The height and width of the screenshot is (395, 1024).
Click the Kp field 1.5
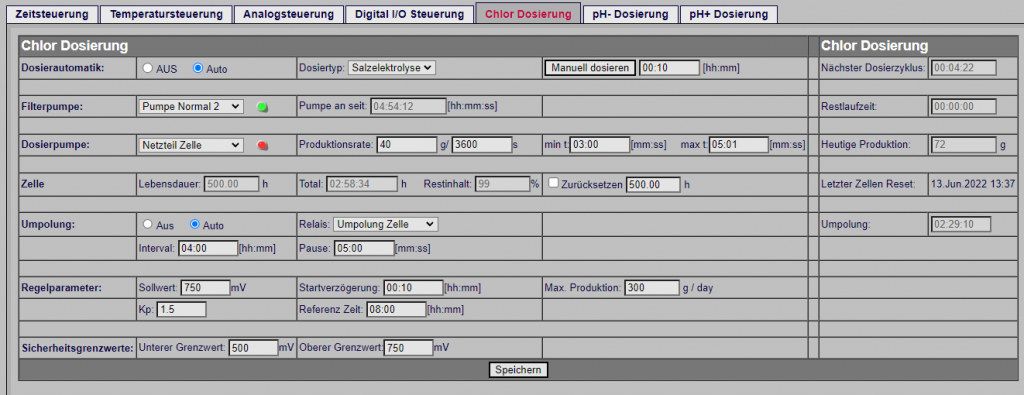tap(182, 309)
